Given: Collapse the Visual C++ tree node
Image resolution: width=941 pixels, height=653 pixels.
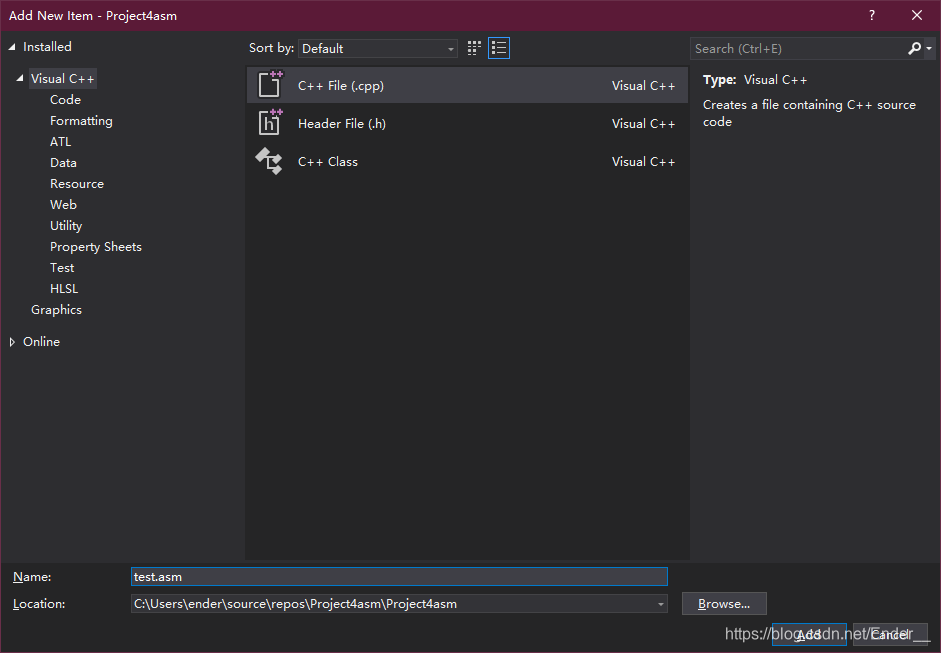Looking at the screenshot, I should (20, 78).
